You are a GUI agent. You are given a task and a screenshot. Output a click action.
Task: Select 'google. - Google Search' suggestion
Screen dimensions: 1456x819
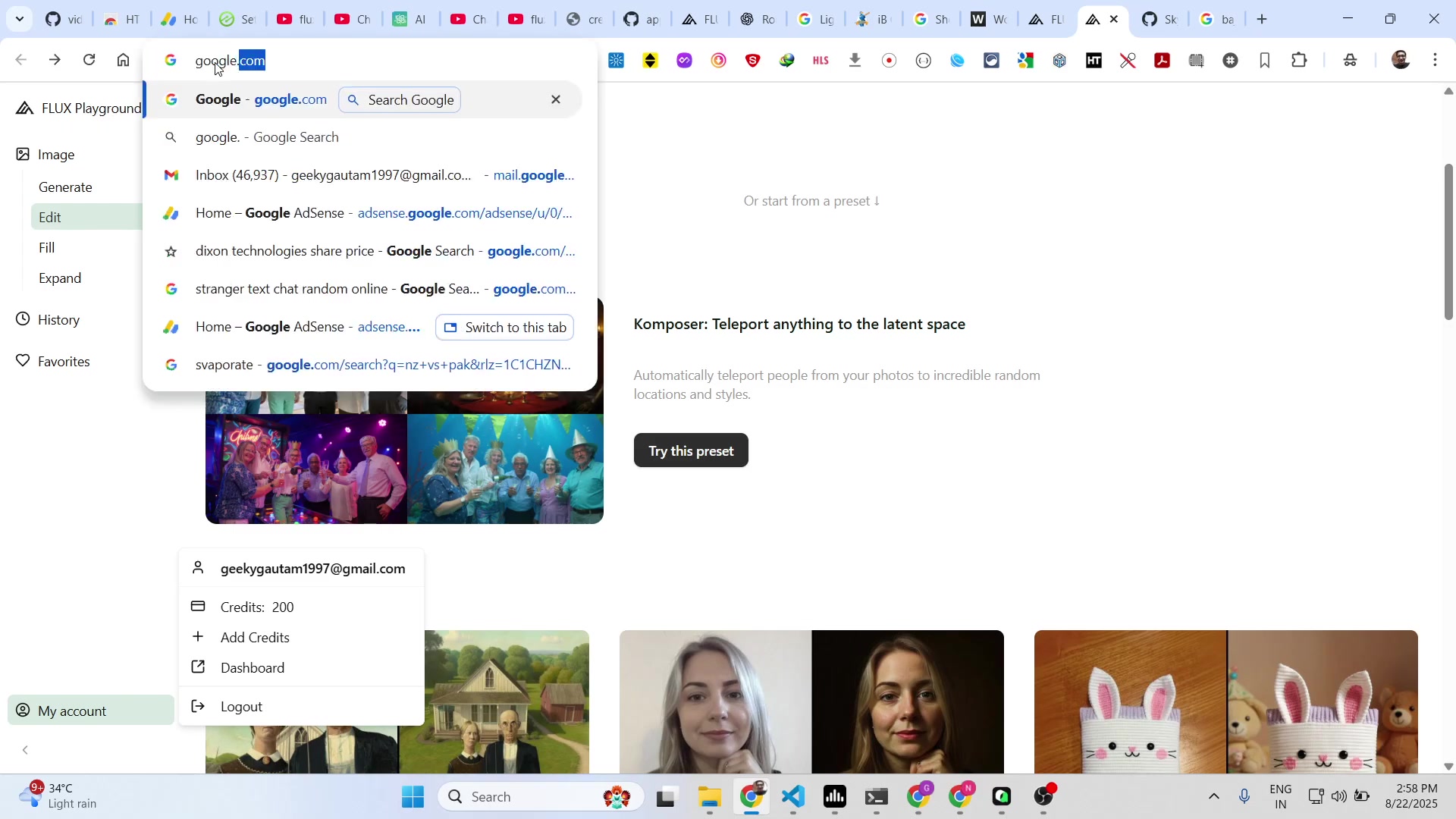(x=362, y=137)
